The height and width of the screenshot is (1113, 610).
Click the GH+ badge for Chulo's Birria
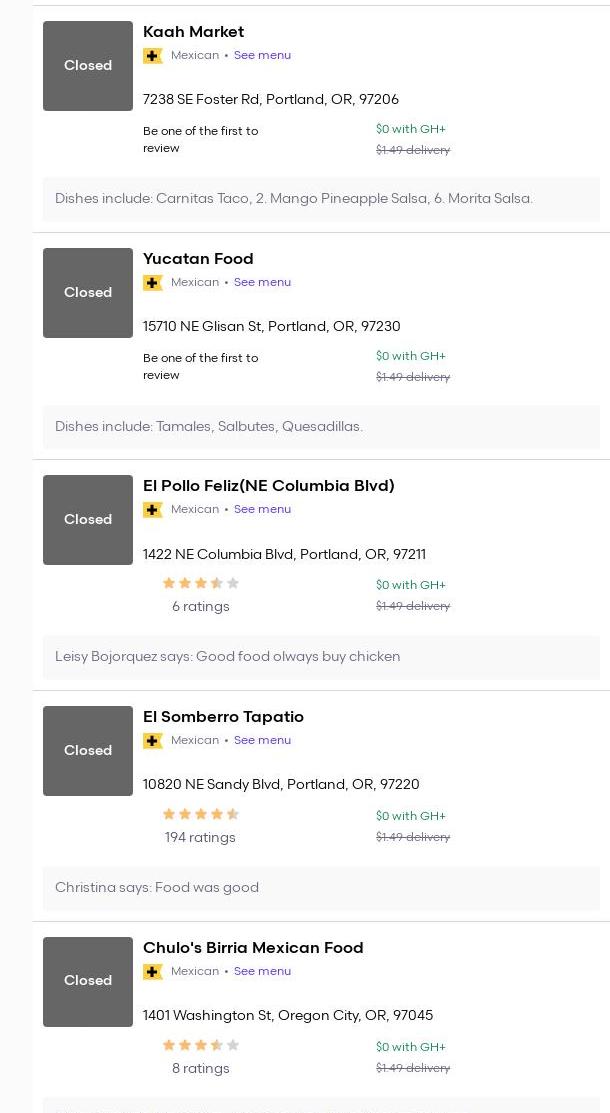pyautogui.click(x=153, y=972)
